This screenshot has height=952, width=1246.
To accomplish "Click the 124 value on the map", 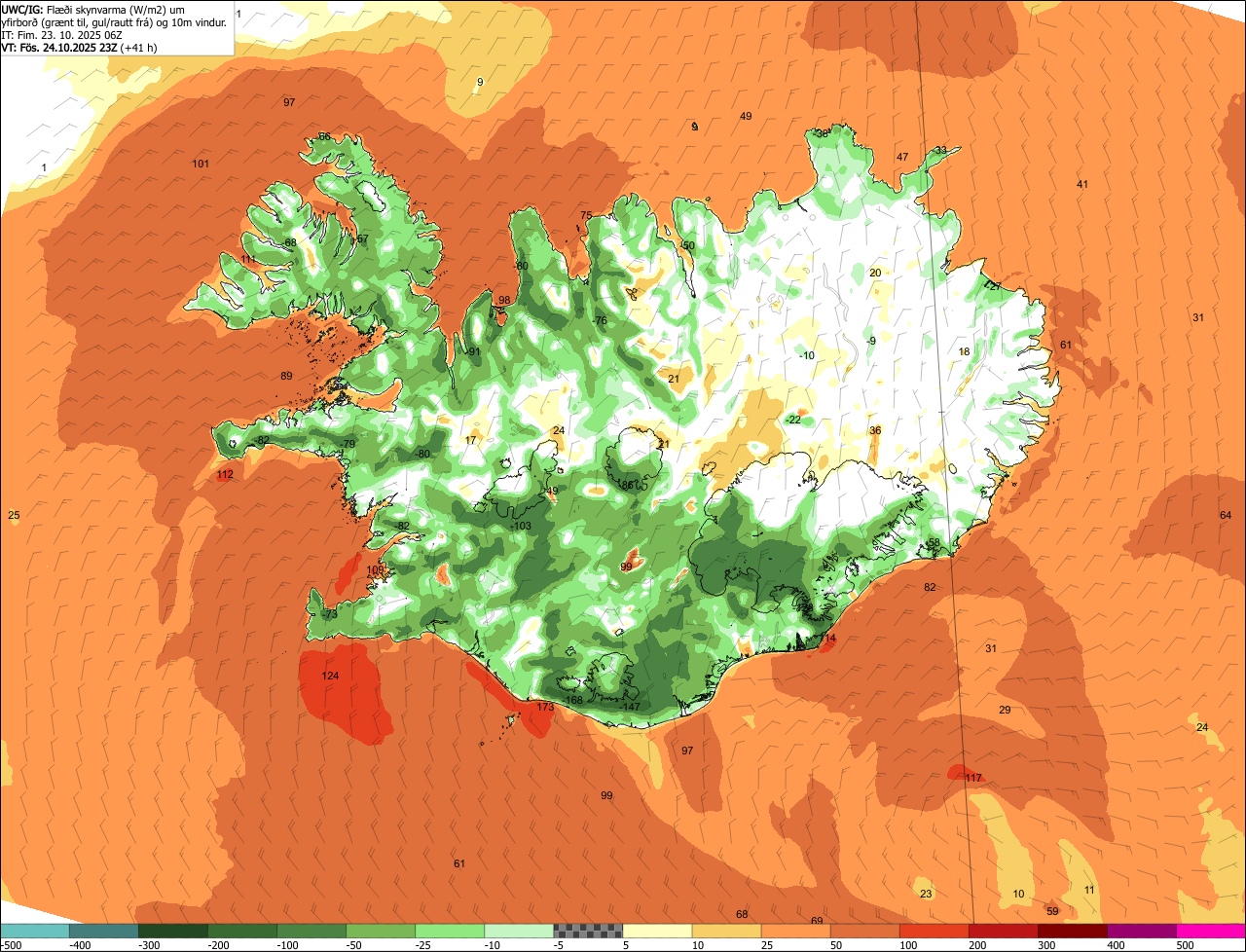I will tap(331, 676).
